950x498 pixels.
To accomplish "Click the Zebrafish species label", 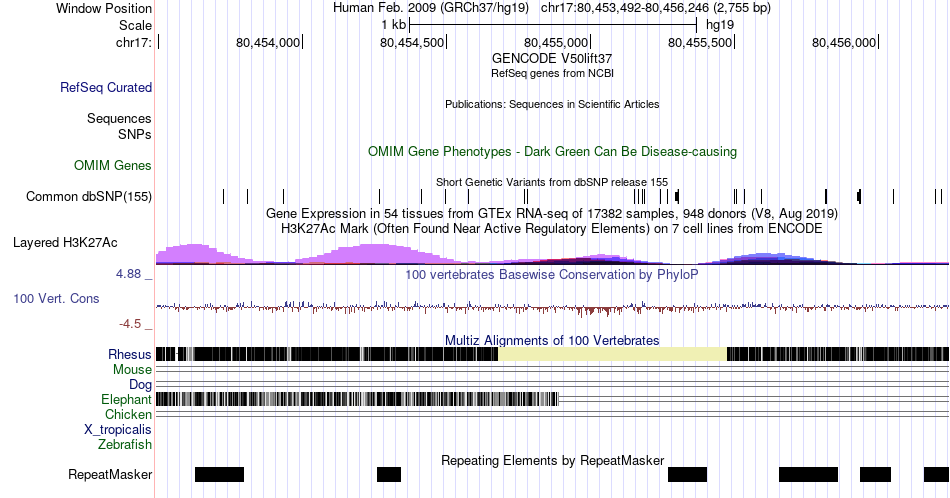I will pyautogui.click(x=124, y=444).
